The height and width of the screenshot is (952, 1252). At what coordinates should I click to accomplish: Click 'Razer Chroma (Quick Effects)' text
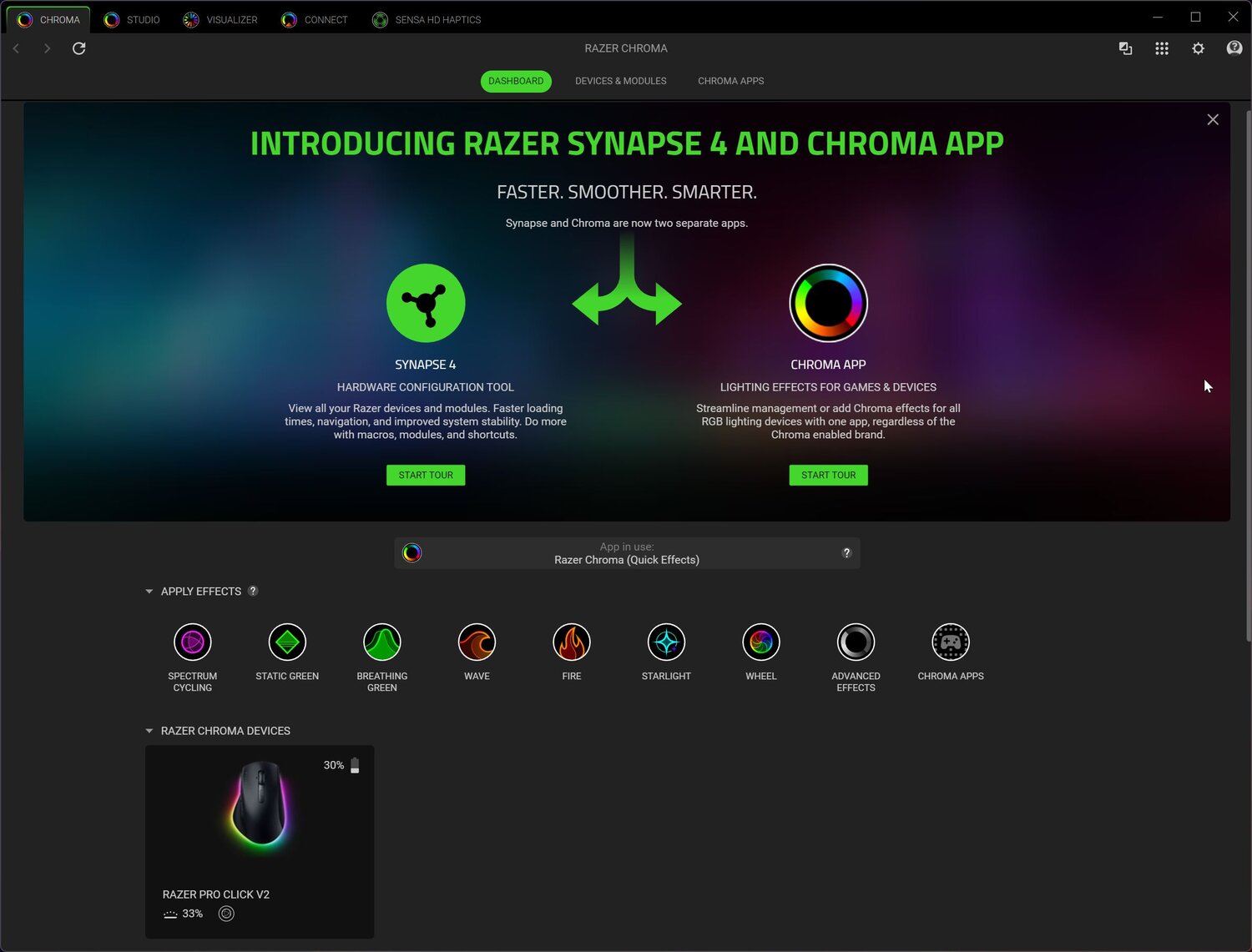627,560
